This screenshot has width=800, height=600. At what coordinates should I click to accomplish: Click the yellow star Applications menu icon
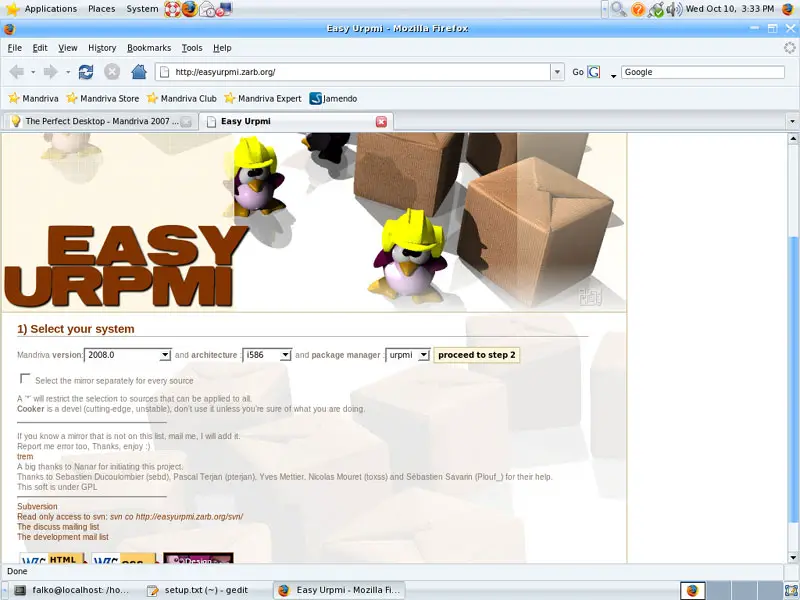click(x=12, y=9)
